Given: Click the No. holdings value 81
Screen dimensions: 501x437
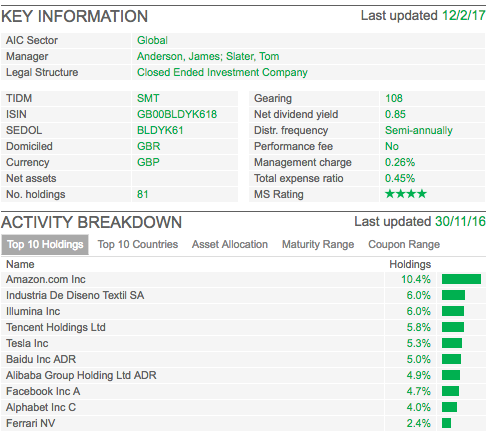Looking at the screenshot, I should point(143,194).
